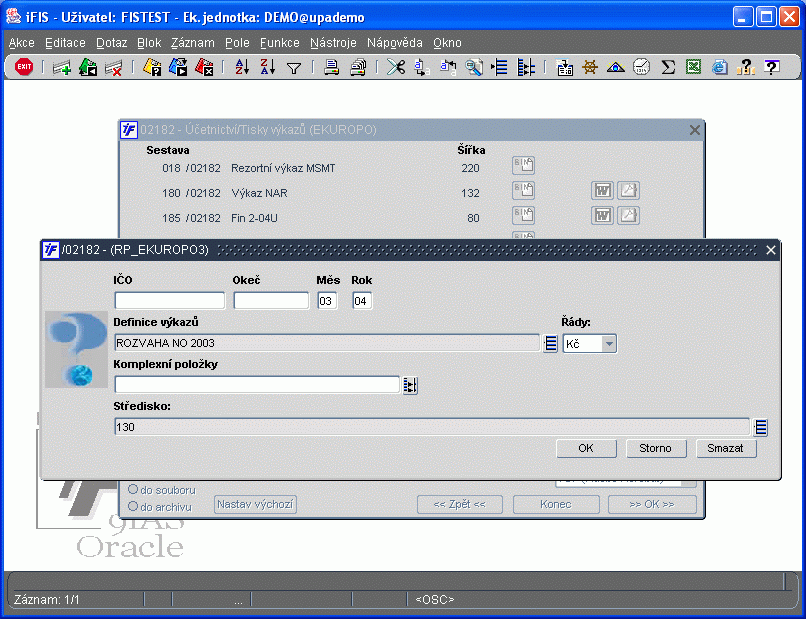Click the OK button in RP_EKUROPO3 dialog
Image resolution: width=806 pixels, height=619 pixels.
tap(586, 448)
